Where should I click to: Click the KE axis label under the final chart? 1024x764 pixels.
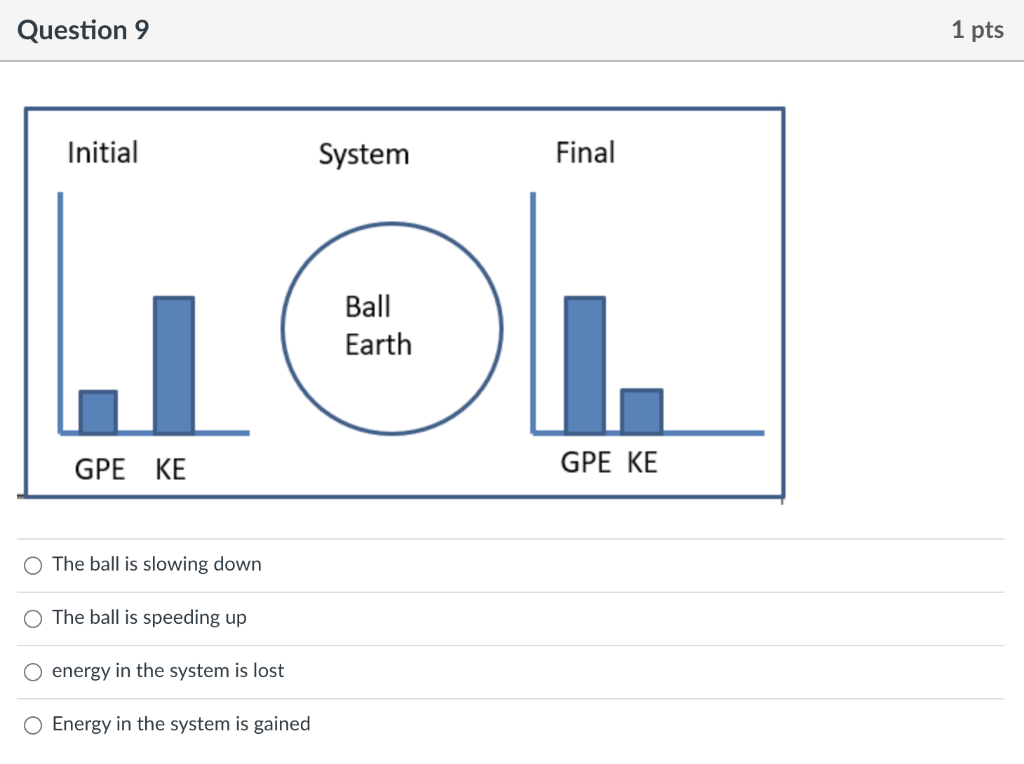641,462
